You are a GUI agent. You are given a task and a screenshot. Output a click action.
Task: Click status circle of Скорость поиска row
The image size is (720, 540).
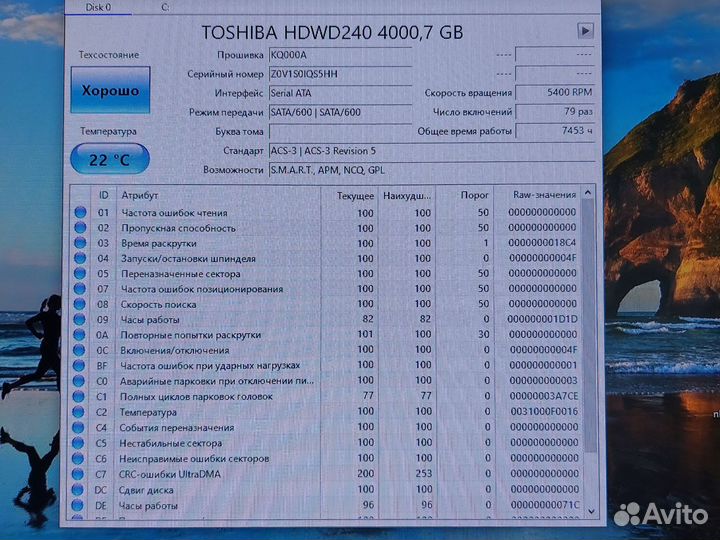tap(79, 304)
